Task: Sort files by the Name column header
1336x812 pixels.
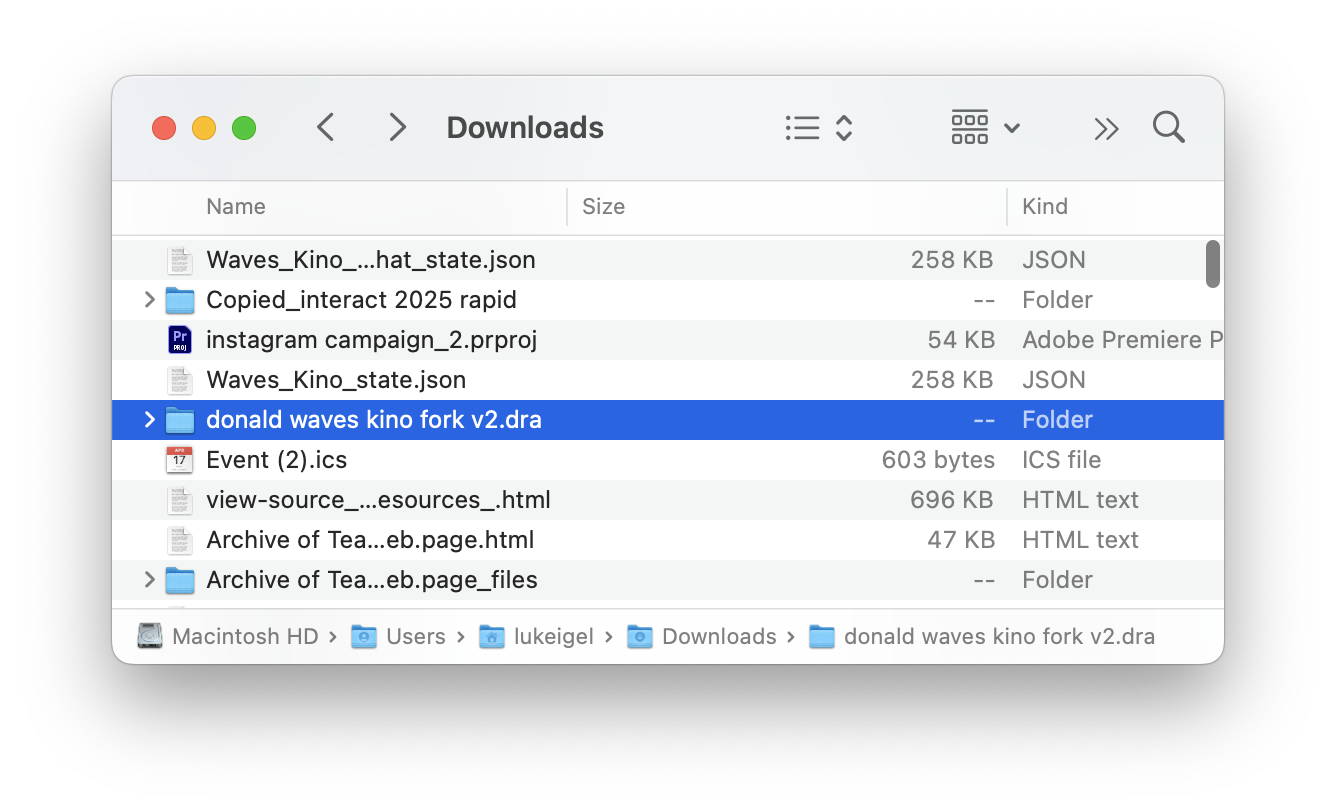Action: [x=236, y=207]
